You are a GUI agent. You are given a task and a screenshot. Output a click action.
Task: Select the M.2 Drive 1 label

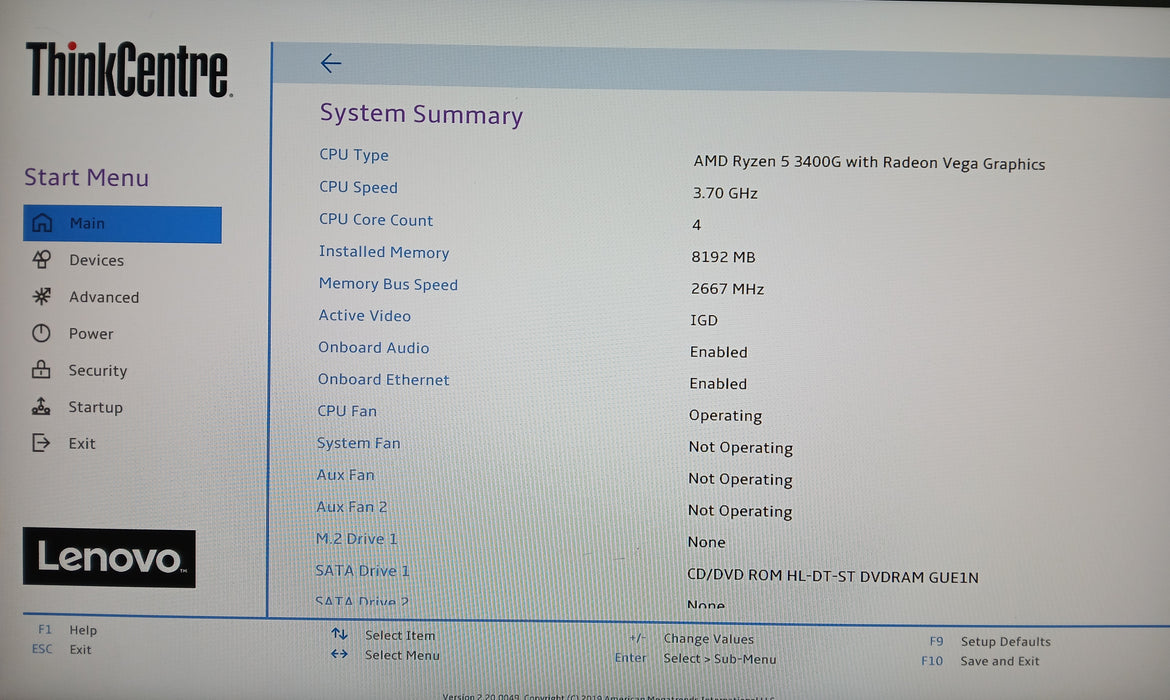(x=357, y=539)
